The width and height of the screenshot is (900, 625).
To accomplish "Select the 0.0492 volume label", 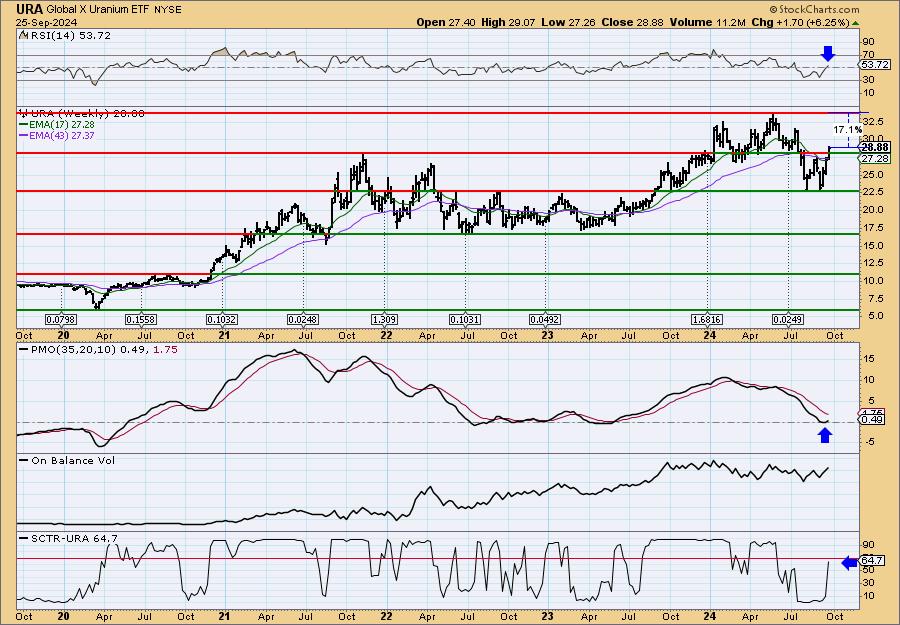I will (545, 319).
